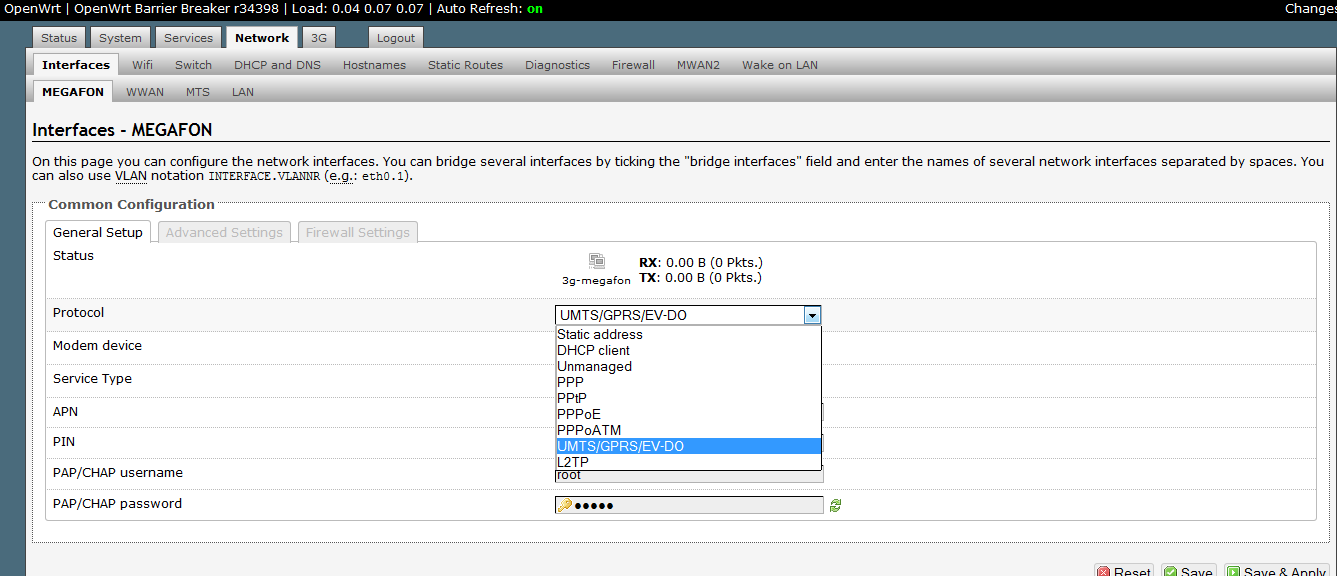
Task: Click the Save button
Action: click(1188, 572)
